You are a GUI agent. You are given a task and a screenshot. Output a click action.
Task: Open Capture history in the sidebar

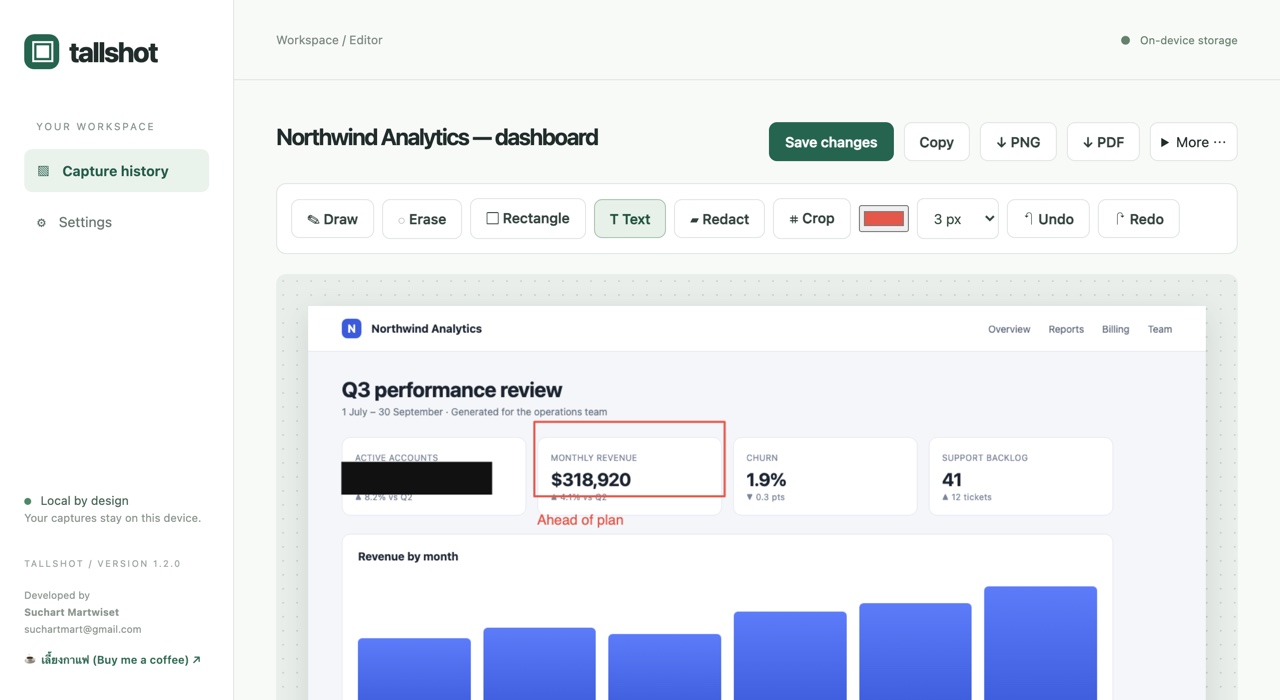pos(116,171)
